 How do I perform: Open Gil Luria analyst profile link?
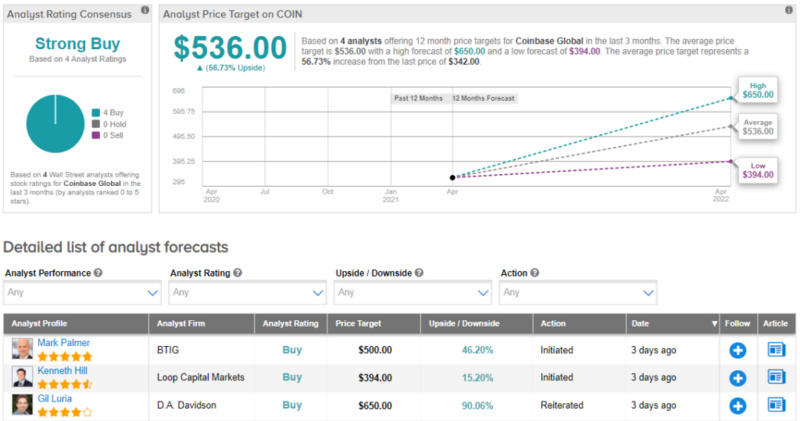click(57, 398)
